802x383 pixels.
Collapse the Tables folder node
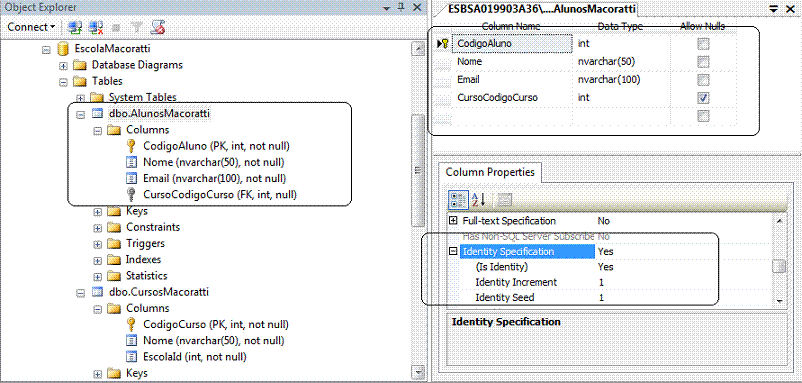(x=63, y=81)
